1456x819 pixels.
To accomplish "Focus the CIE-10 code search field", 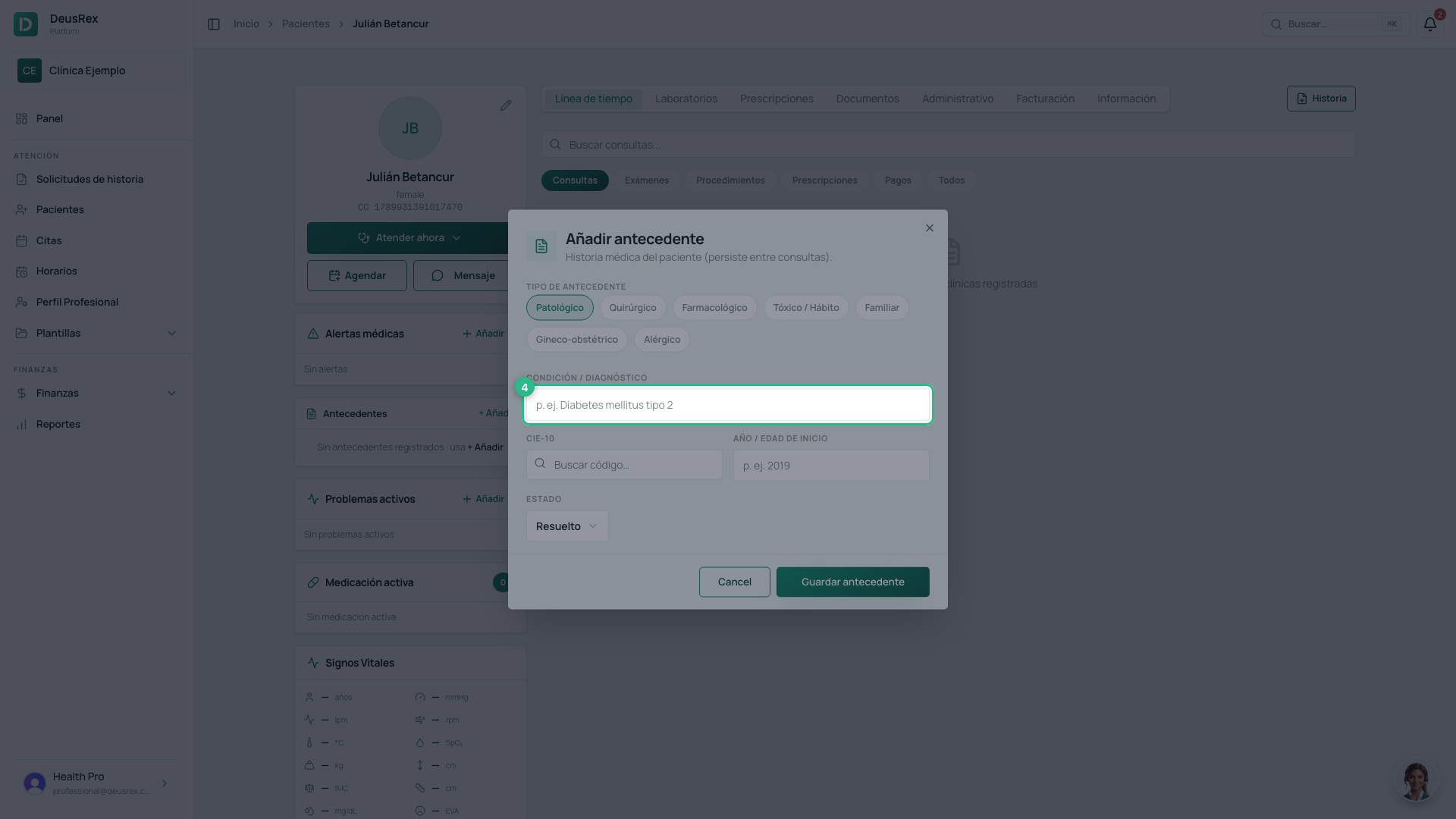I will [624, 465].
